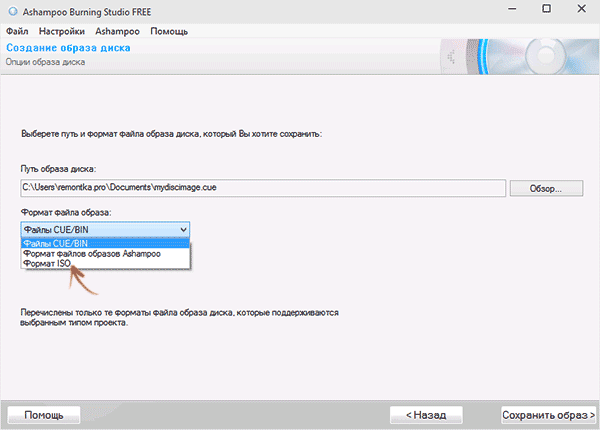Click the disc image path text field

(262, 187)
